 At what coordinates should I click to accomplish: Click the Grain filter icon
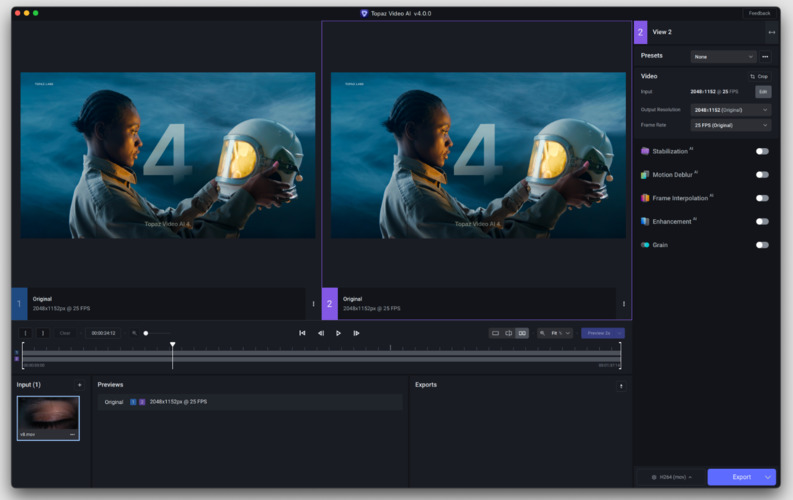coord(645,245)
